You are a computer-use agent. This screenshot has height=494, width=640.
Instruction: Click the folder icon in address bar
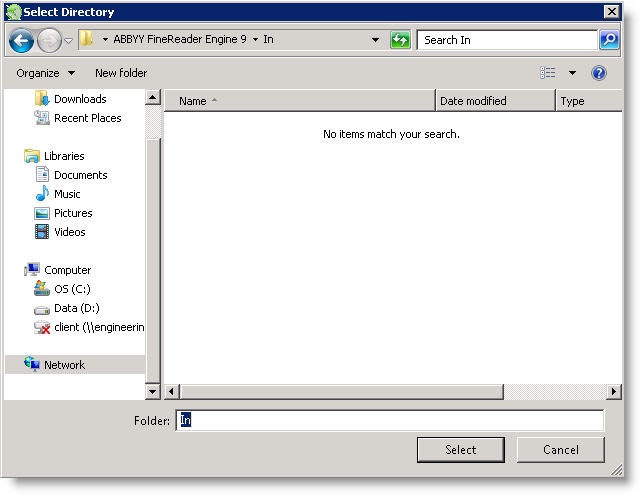point(86,39)
